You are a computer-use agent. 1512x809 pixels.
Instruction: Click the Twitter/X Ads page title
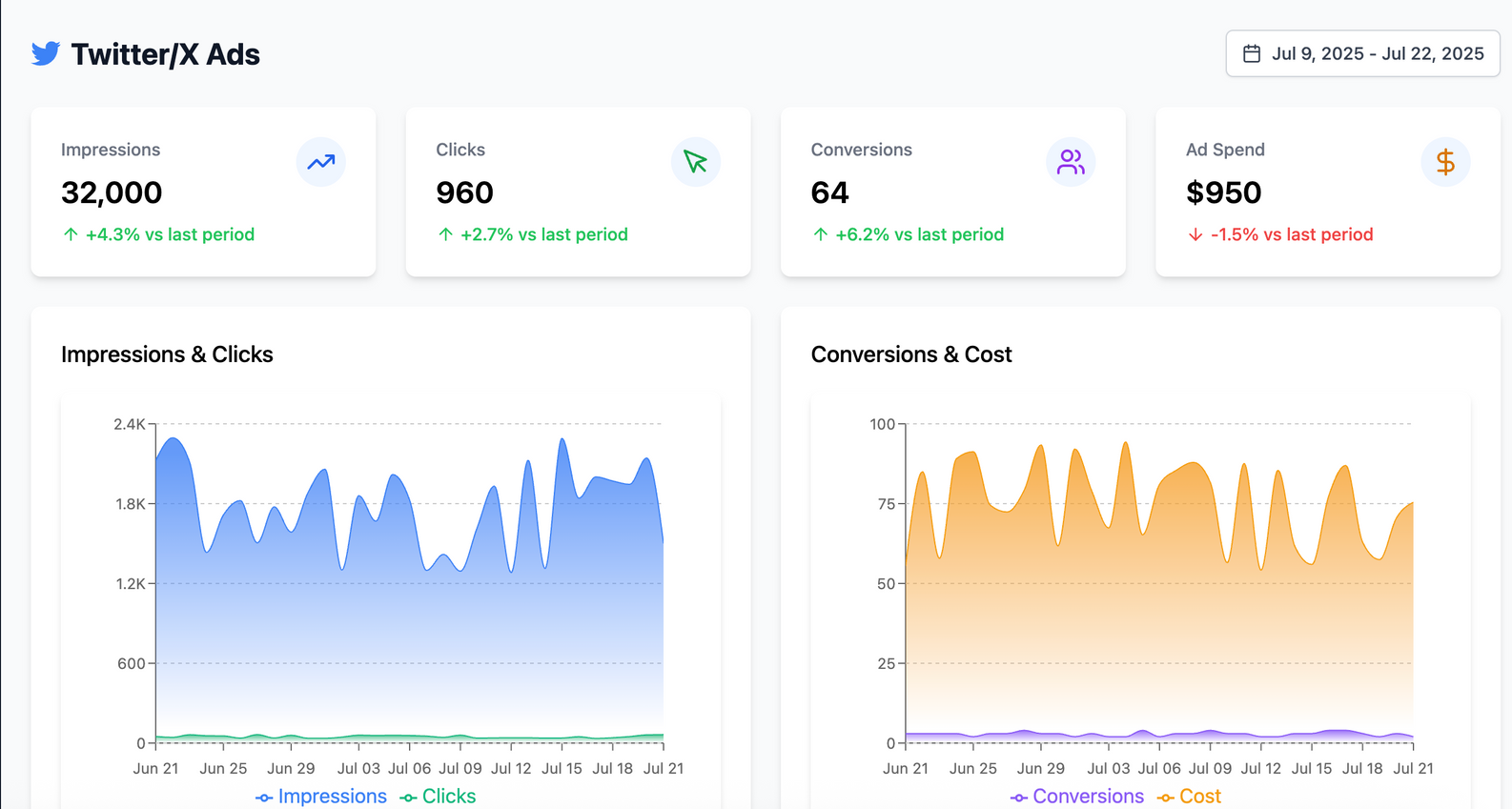point(165,54)
